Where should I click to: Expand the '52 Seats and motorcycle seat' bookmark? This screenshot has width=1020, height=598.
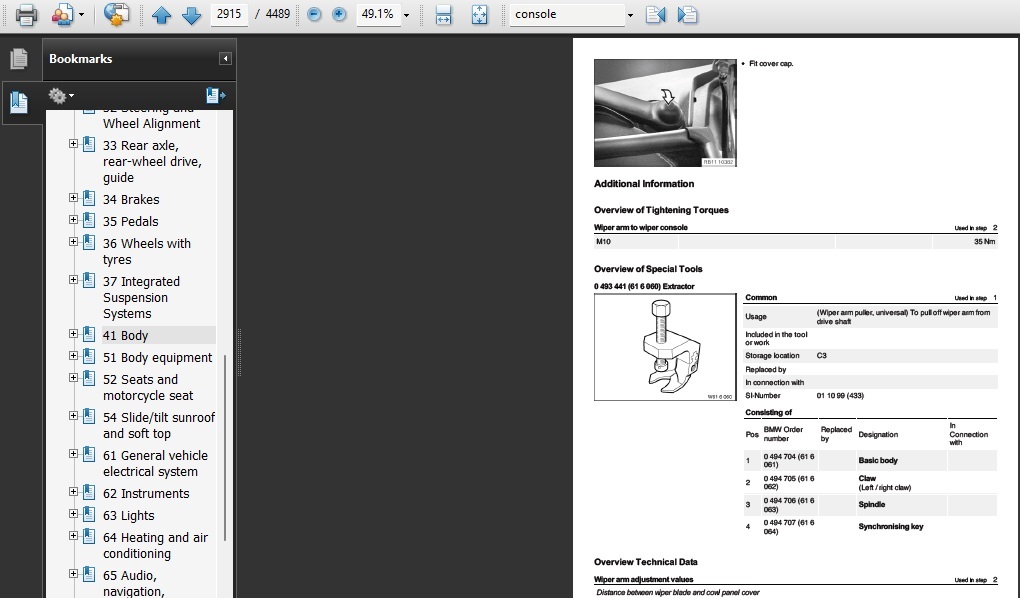click(74, 378)
